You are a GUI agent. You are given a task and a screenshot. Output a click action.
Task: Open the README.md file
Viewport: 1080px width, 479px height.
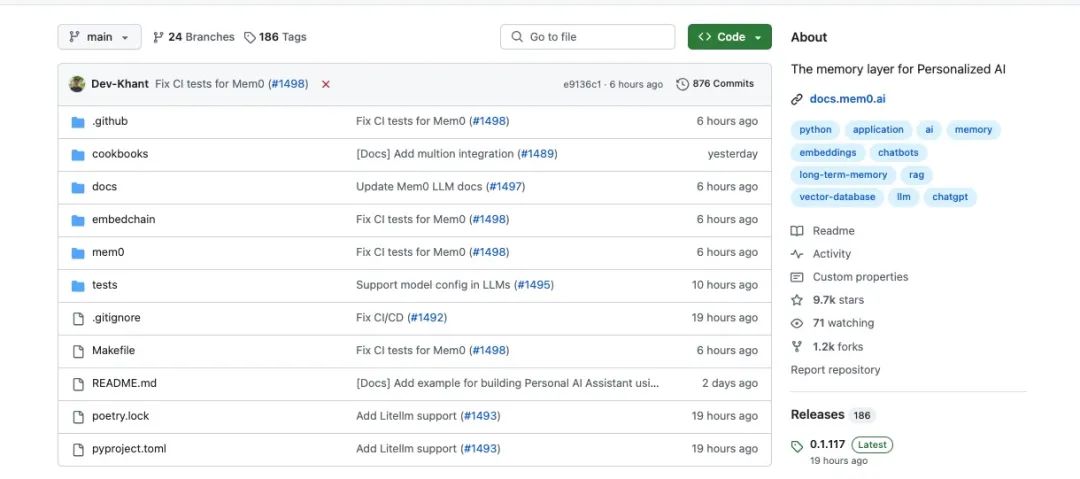point(125,383)
